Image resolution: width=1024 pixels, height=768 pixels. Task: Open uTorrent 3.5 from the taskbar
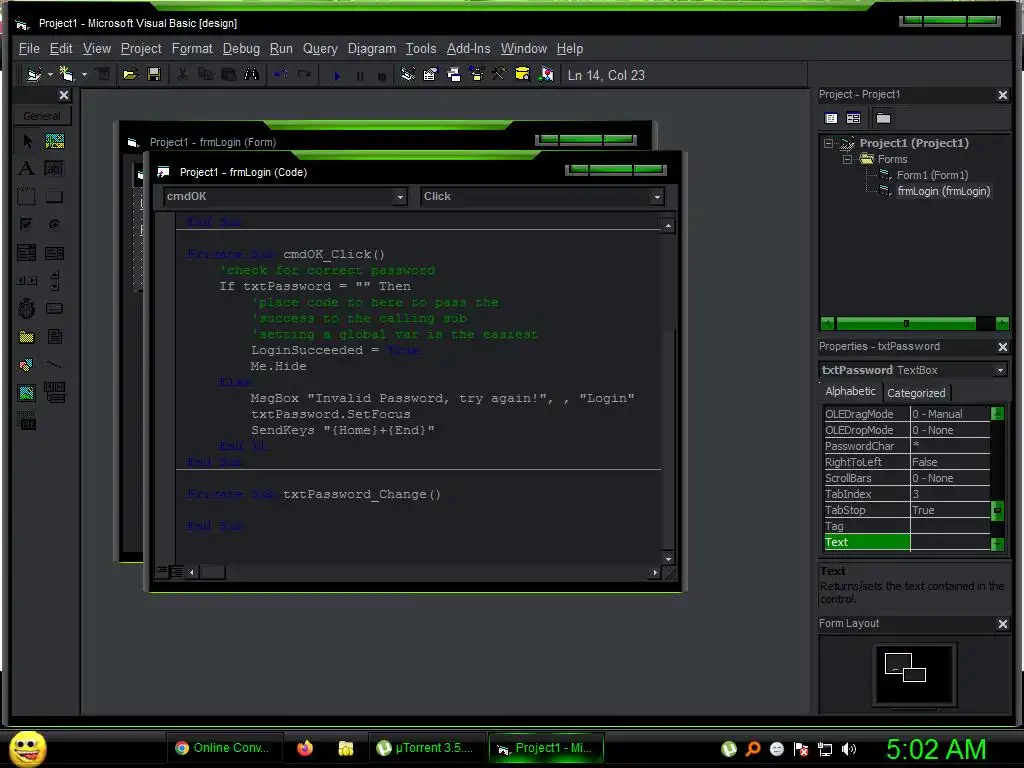(427, 748)
